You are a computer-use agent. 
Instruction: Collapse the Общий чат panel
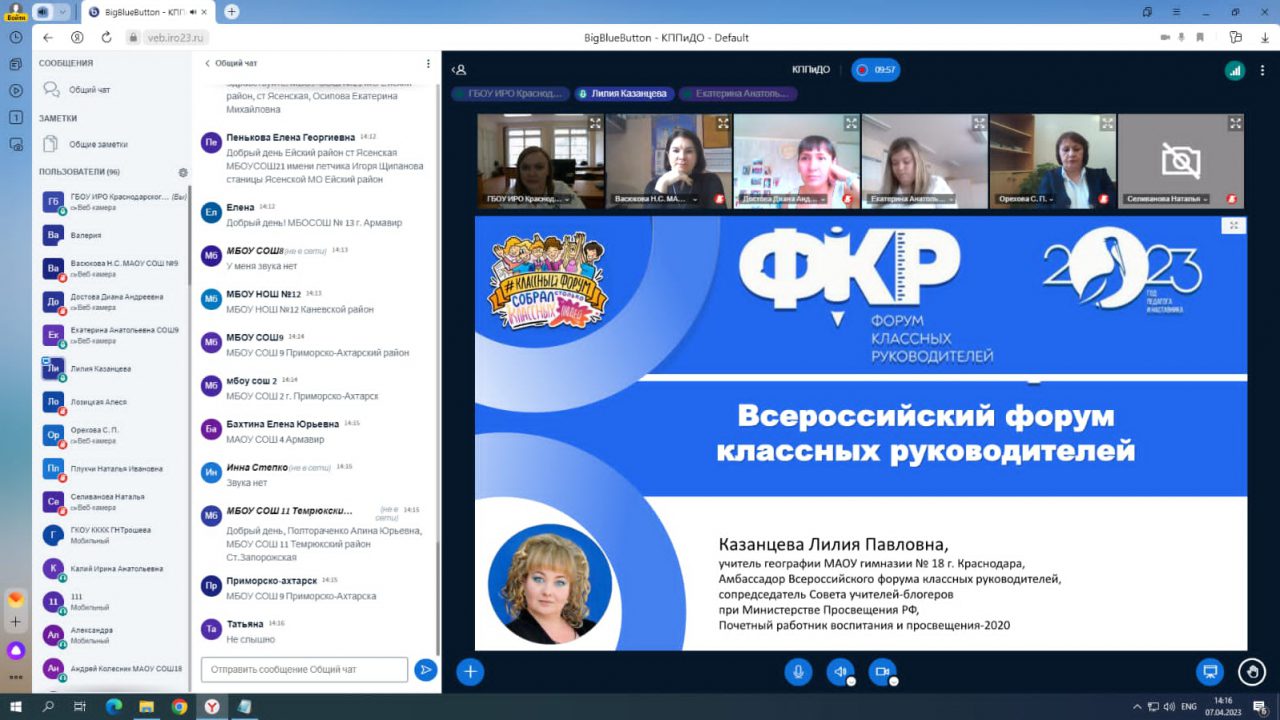(208, 63)
